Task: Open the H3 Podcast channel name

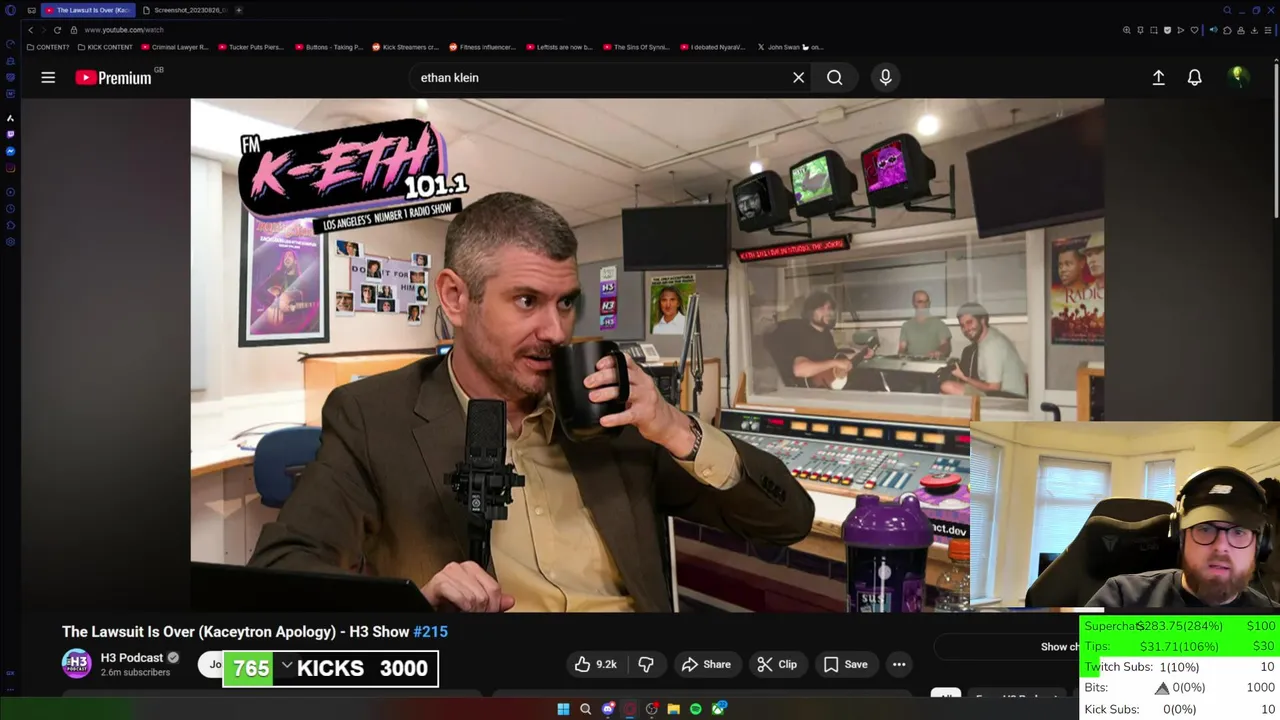Action: (x=132, y=657)
